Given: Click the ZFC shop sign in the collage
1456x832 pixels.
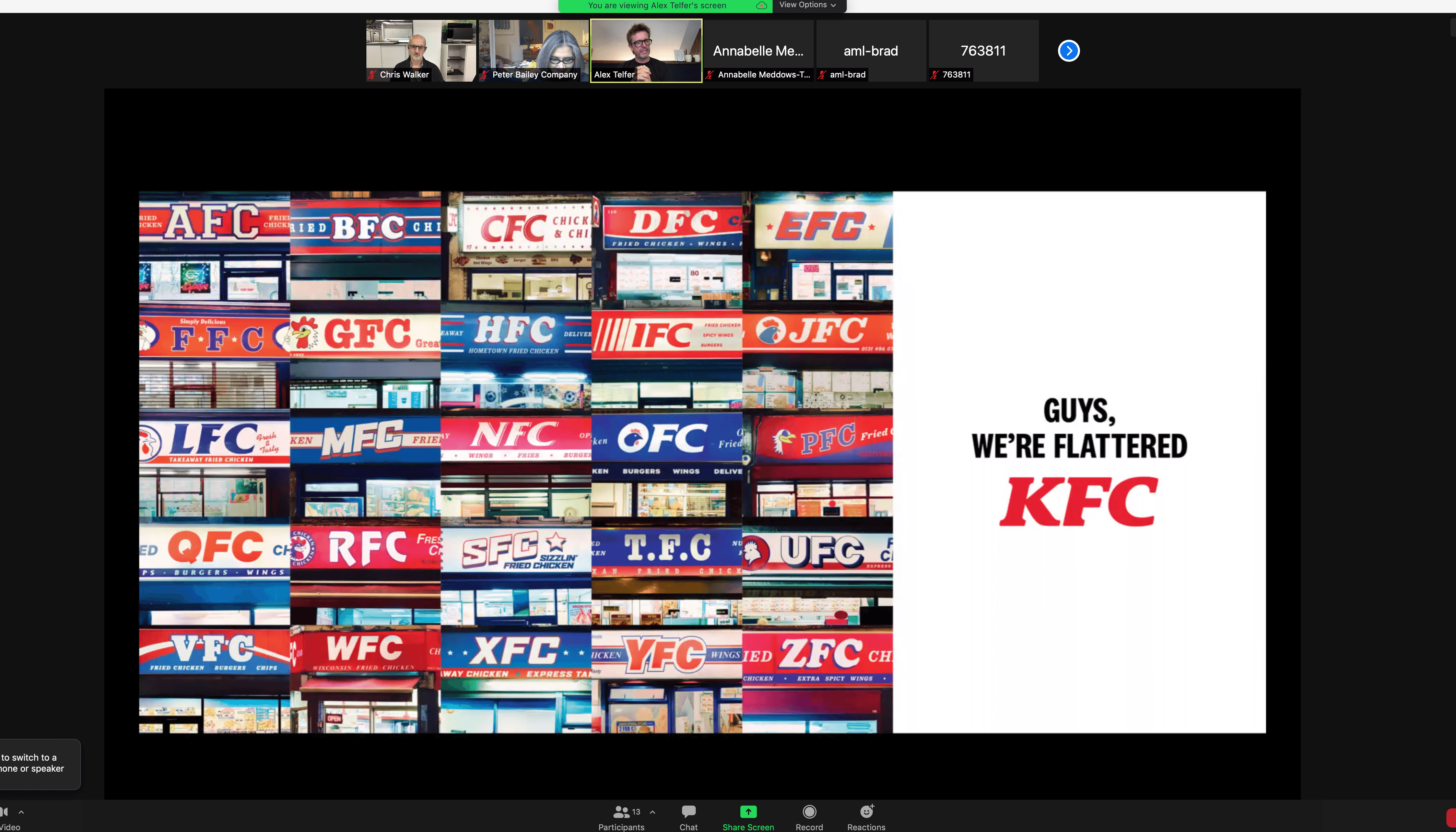Looking at the screenshot, I should (818, 657).
